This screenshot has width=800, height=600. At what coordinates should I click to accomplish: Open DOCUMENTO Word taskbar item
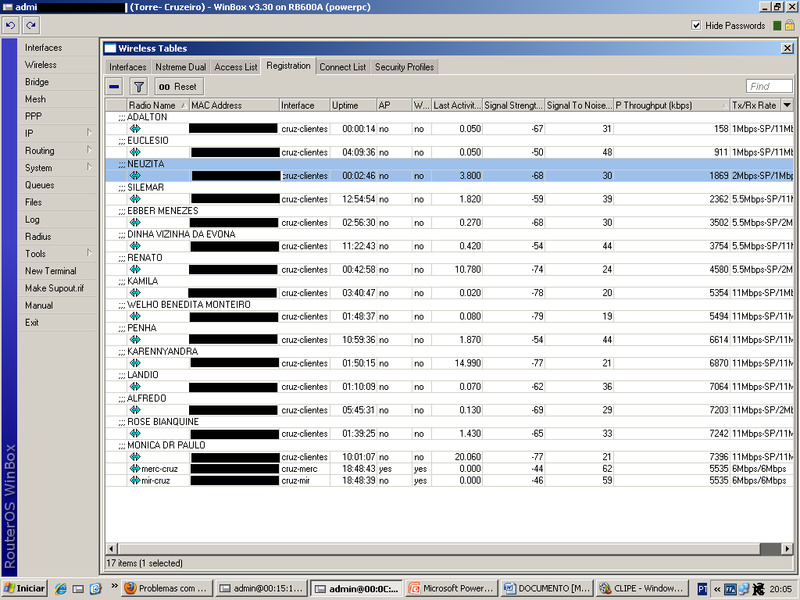[546, 588]
